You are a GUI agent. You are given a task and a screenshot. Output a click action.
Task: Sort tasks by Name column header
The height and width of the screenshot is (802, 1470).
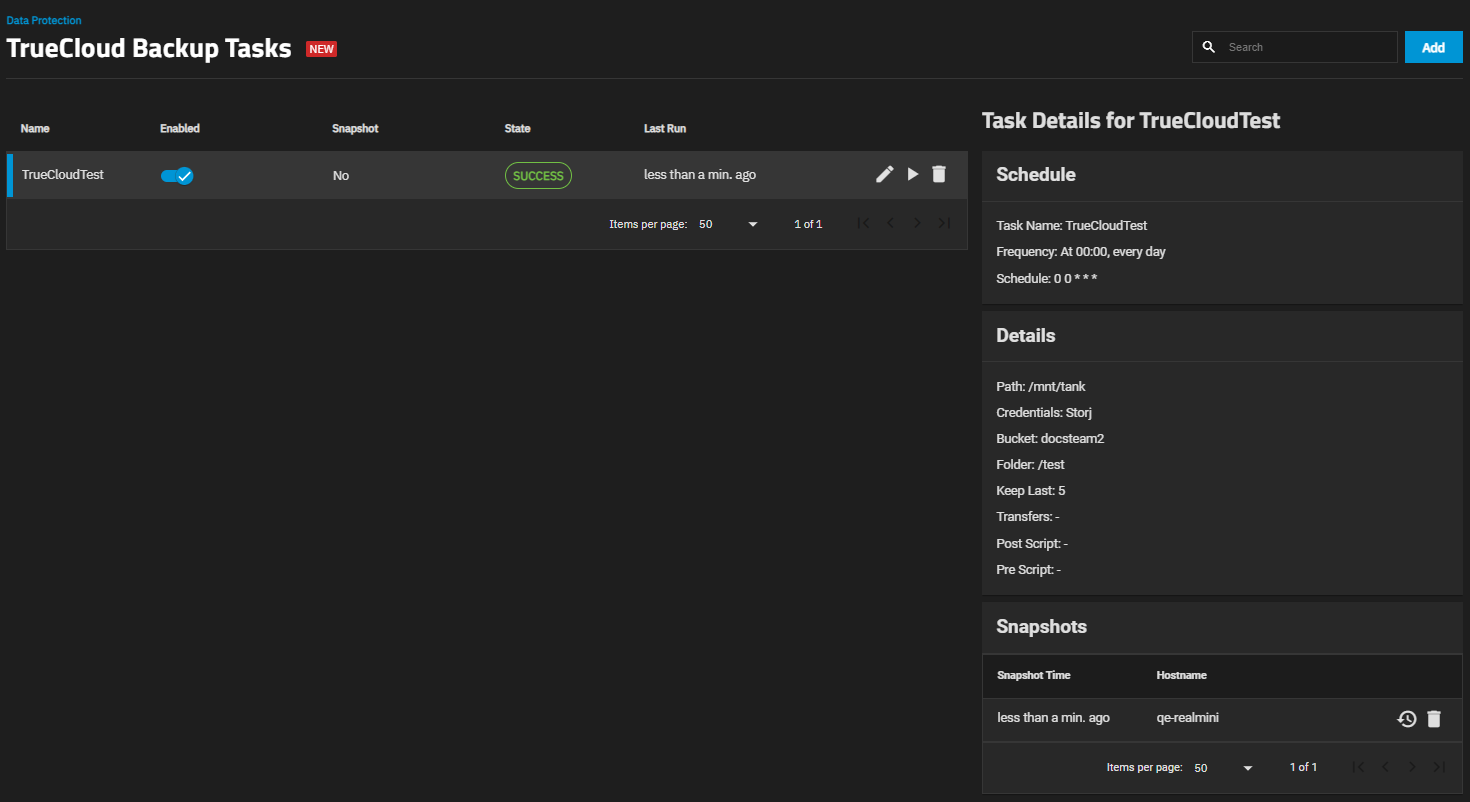[x=35, y=129]
